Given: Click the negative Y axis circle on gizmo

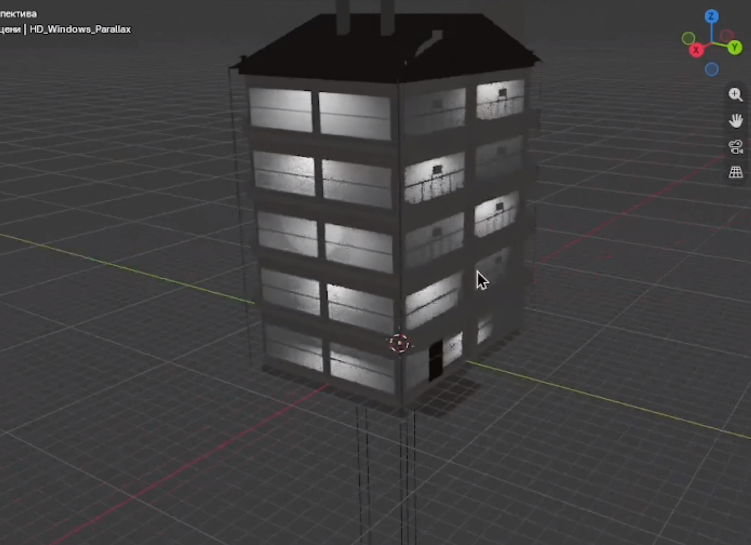Looking at the screenshot, I should [x=689, y=38].
